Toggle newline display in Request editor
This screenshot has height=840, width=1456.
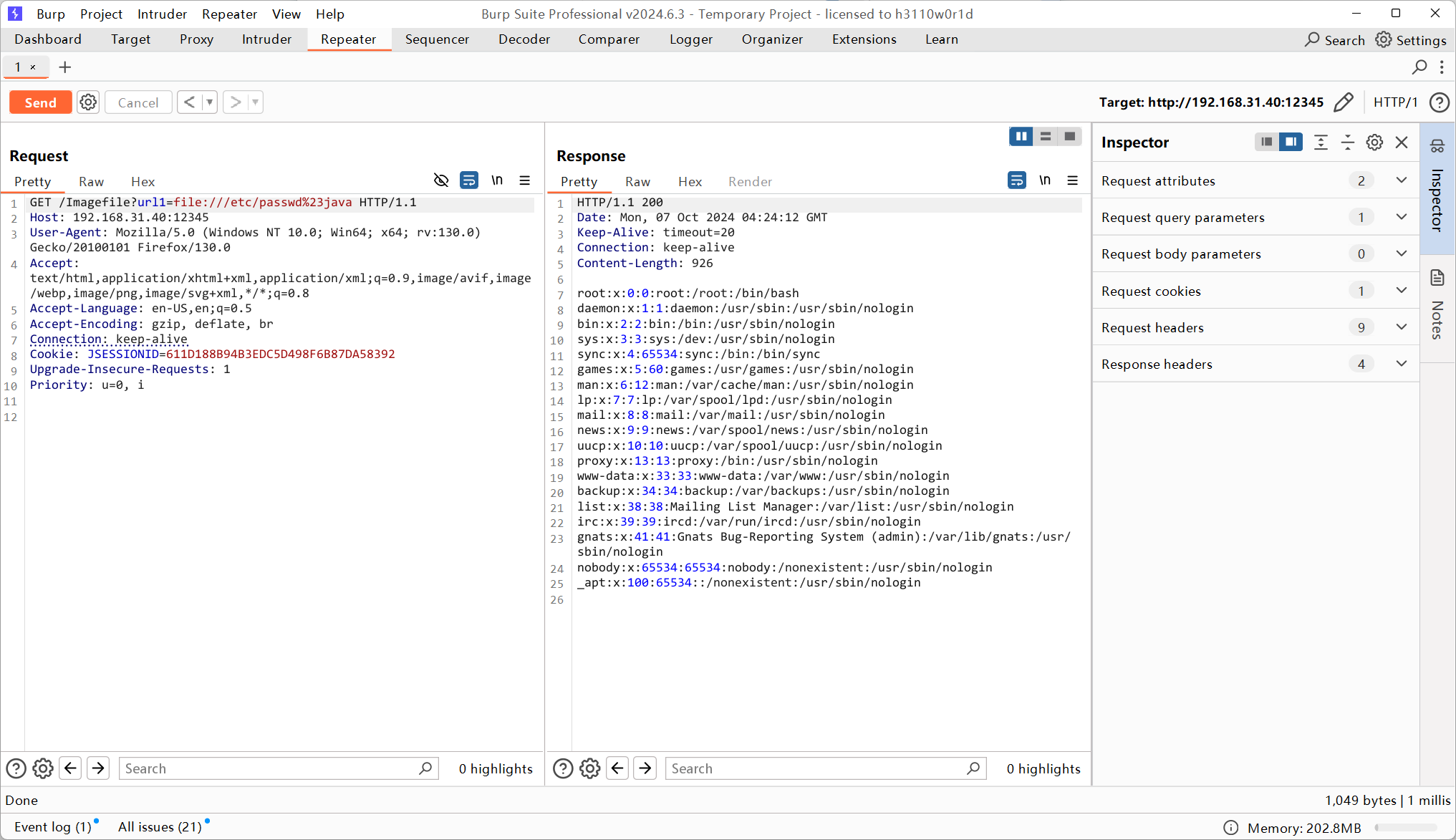click(497, 180)
